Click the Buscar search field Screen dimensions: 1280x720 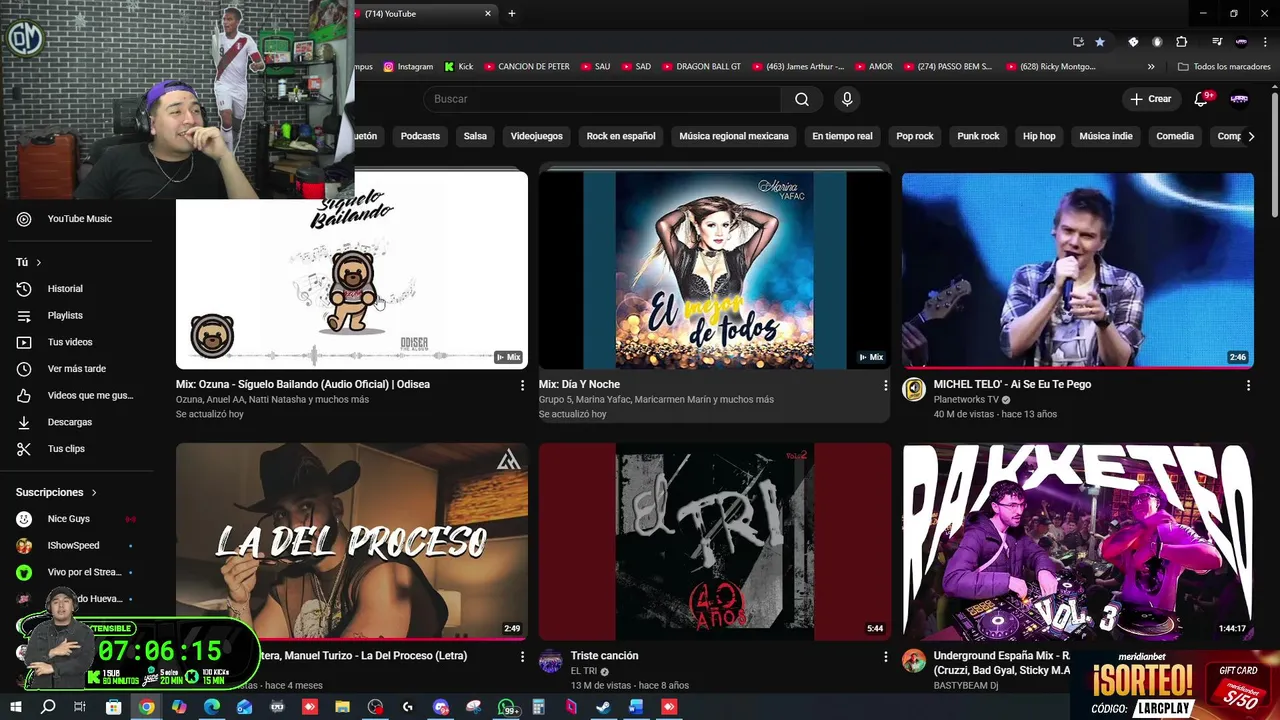(602, 99)
